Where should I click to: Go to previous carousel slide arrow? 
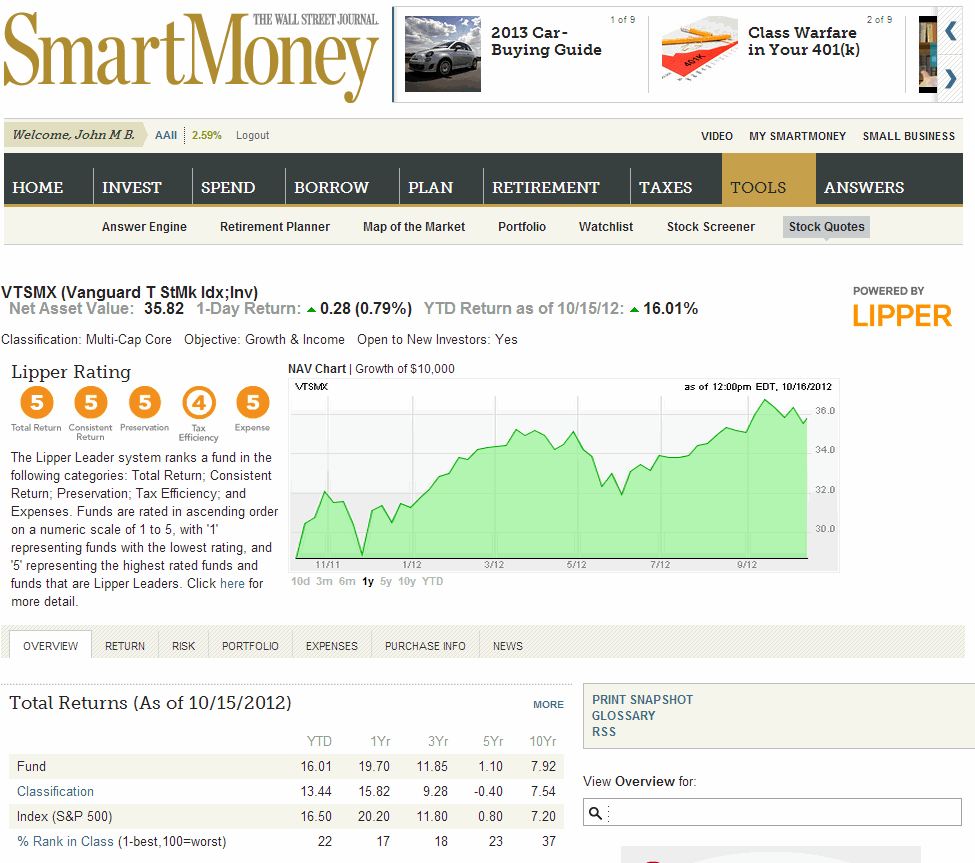(x=950, y=31)
